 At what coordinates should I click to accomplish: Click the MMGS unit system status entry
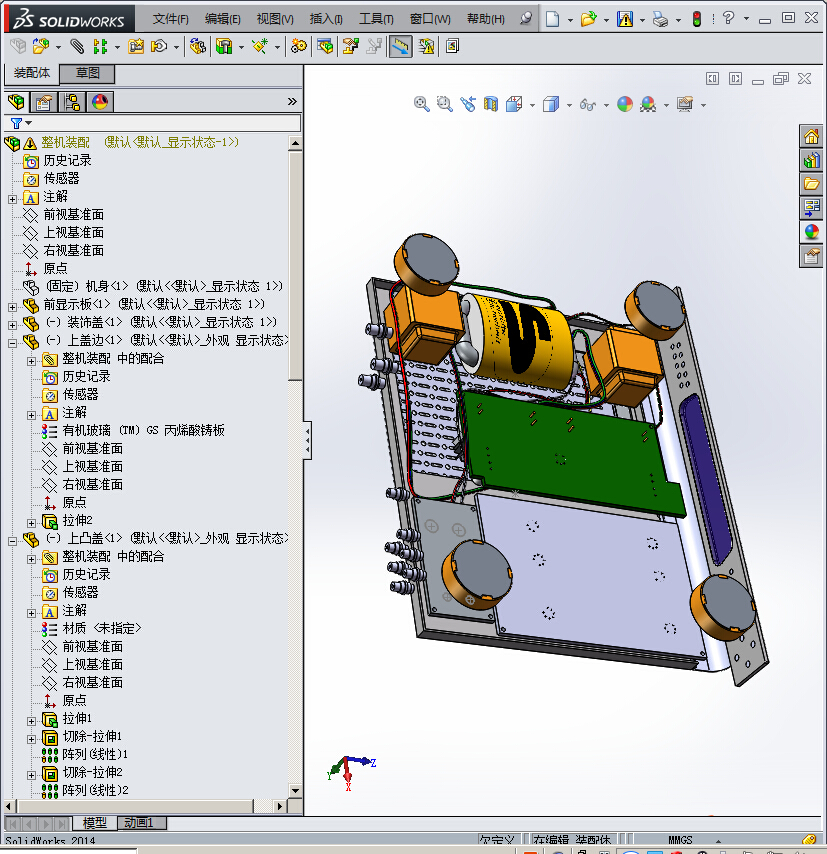click(680, 839)
